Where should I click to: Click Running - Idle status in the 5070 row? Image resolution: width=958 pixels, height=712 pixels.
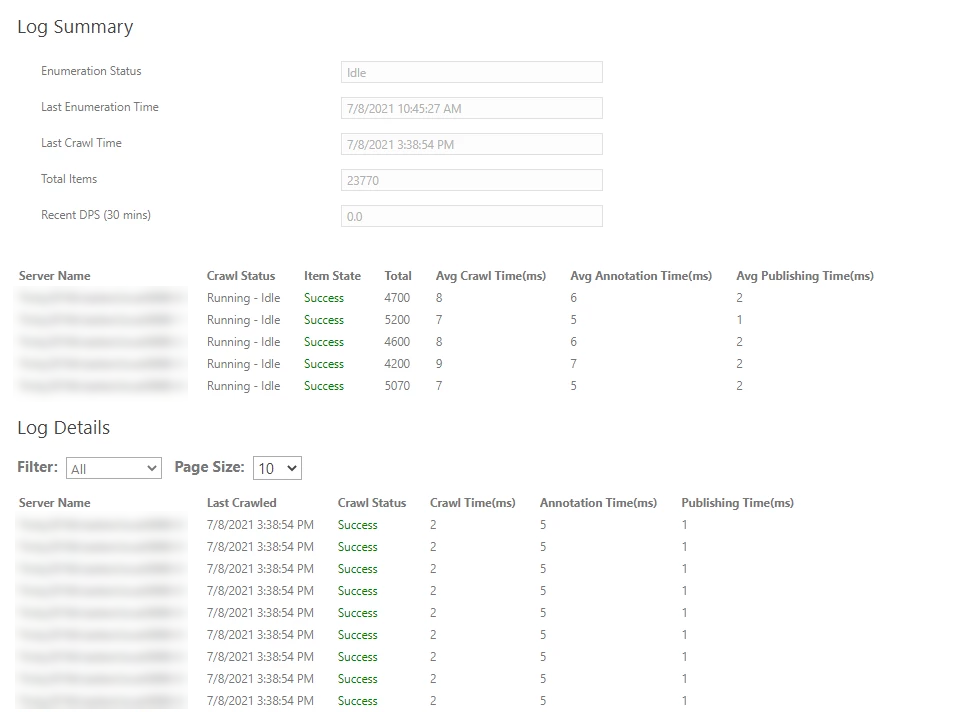click(x=243, y=386)
